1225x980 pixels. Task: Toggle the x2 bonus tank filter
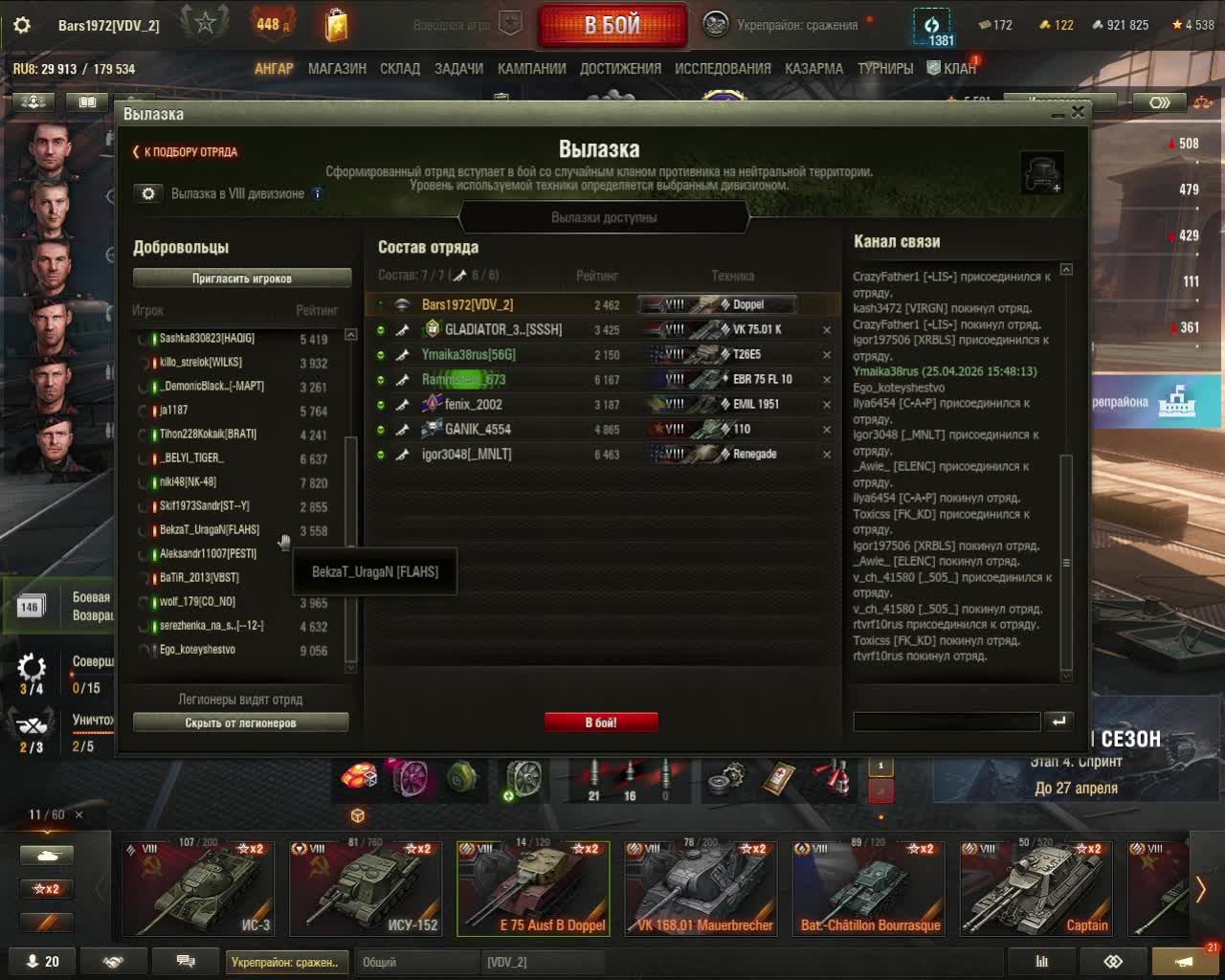click(46, 889)
